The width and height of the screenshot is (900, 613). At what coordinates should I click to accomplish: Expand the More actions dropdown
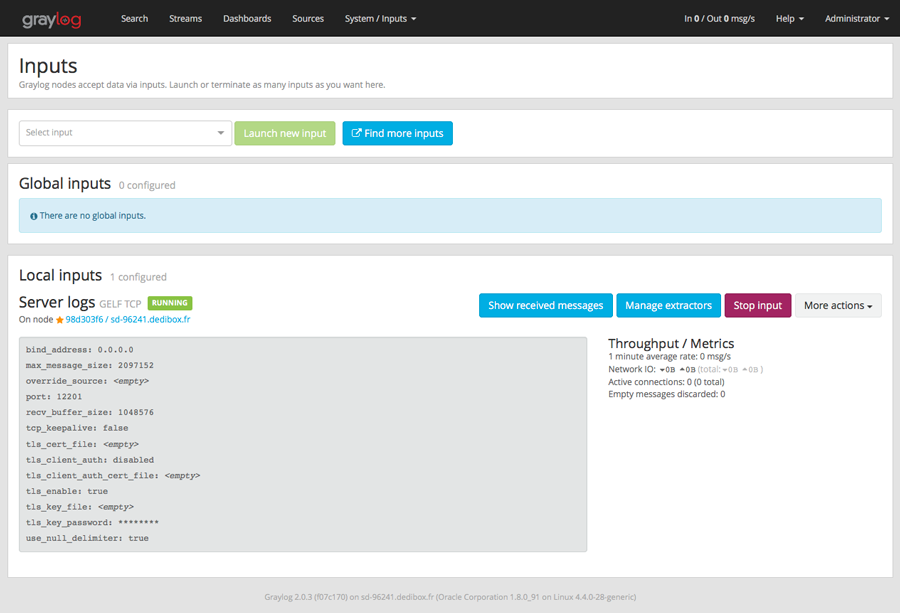point(838,305)
